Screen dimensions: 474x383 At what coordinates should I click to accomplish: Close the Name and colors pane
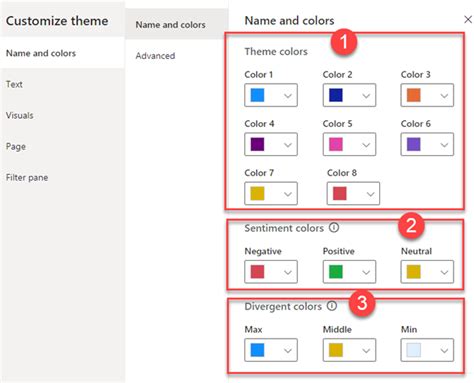tap(468, 20)
